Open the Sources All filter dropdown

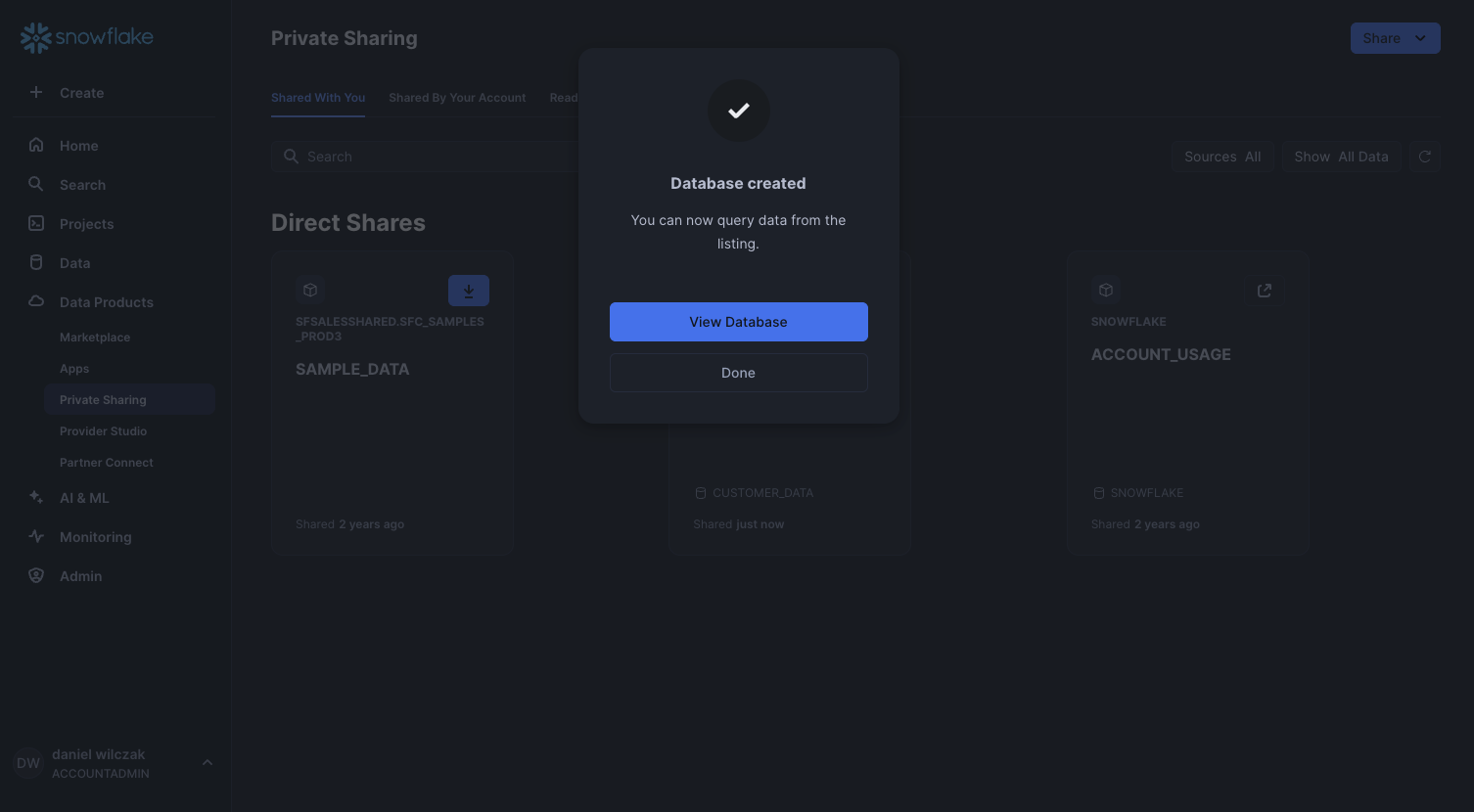tap(1221, 157)
